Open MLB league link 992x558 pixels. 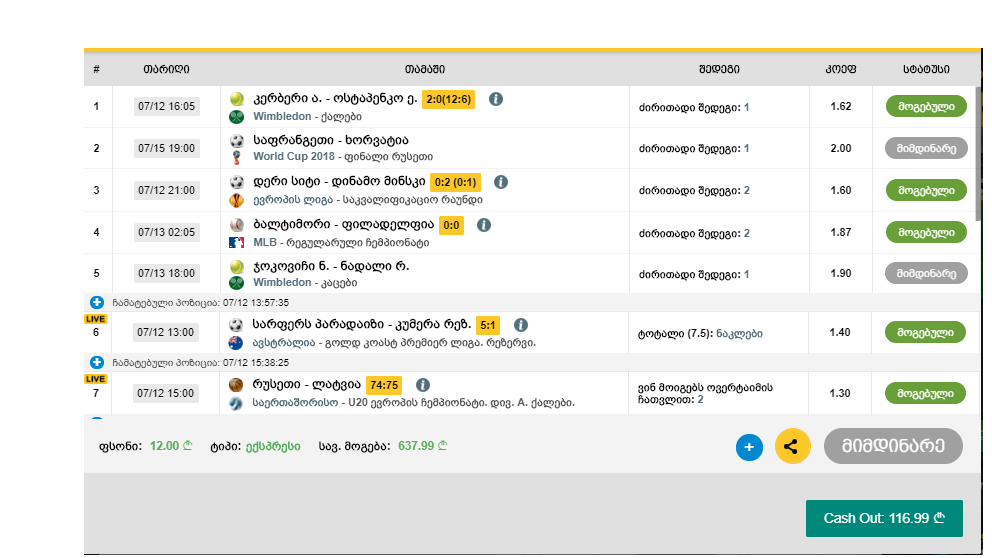[x=265, y=242]
